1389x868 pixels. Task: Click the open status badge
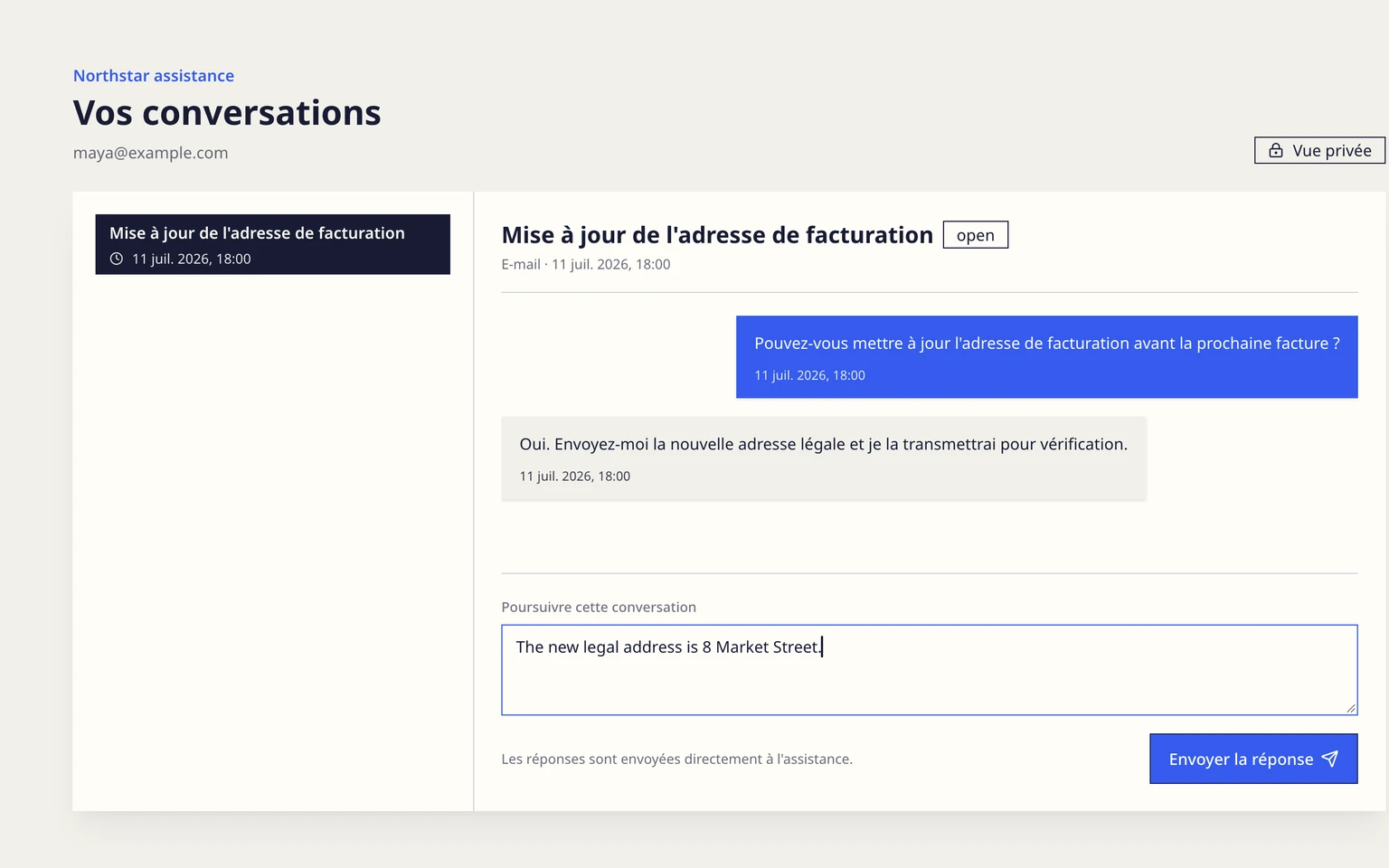pyautogui.click(x=975, y=235)
